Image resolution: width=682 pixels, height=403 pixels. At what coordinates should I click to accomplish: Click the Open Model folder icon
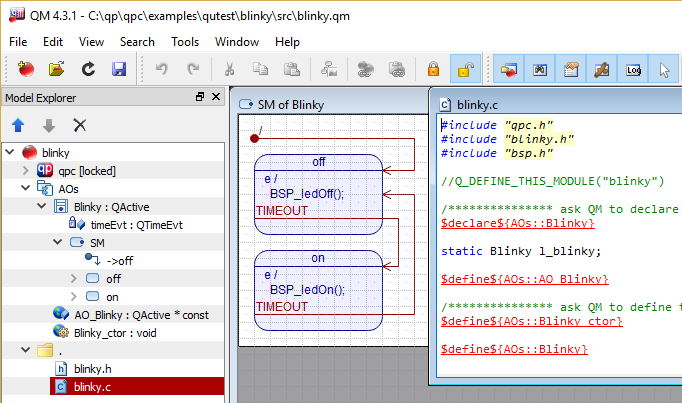point(56,69)
